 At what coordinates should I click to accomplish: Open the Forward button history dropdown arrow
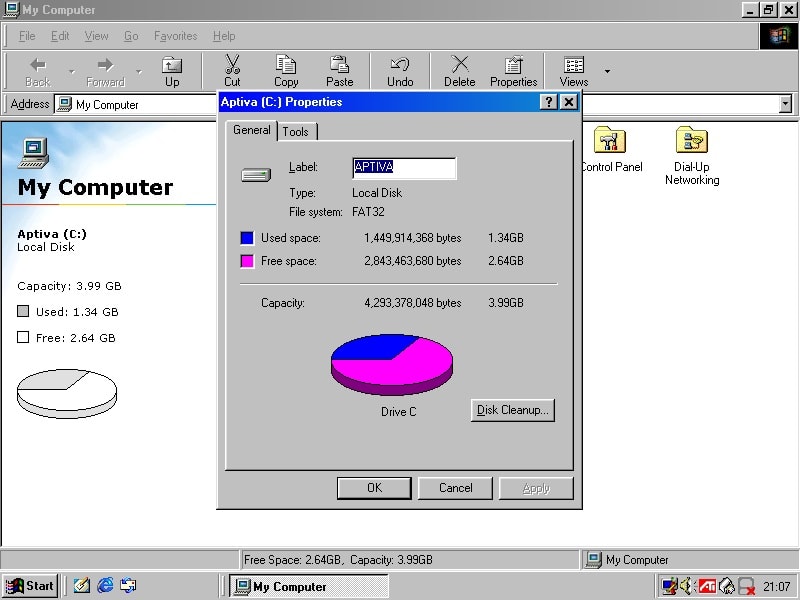[139, 71]
